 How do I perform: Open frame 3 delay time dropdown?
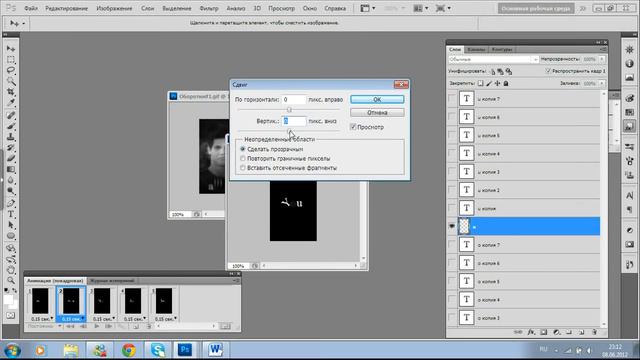pyautogui.click(x=113, y=318)
